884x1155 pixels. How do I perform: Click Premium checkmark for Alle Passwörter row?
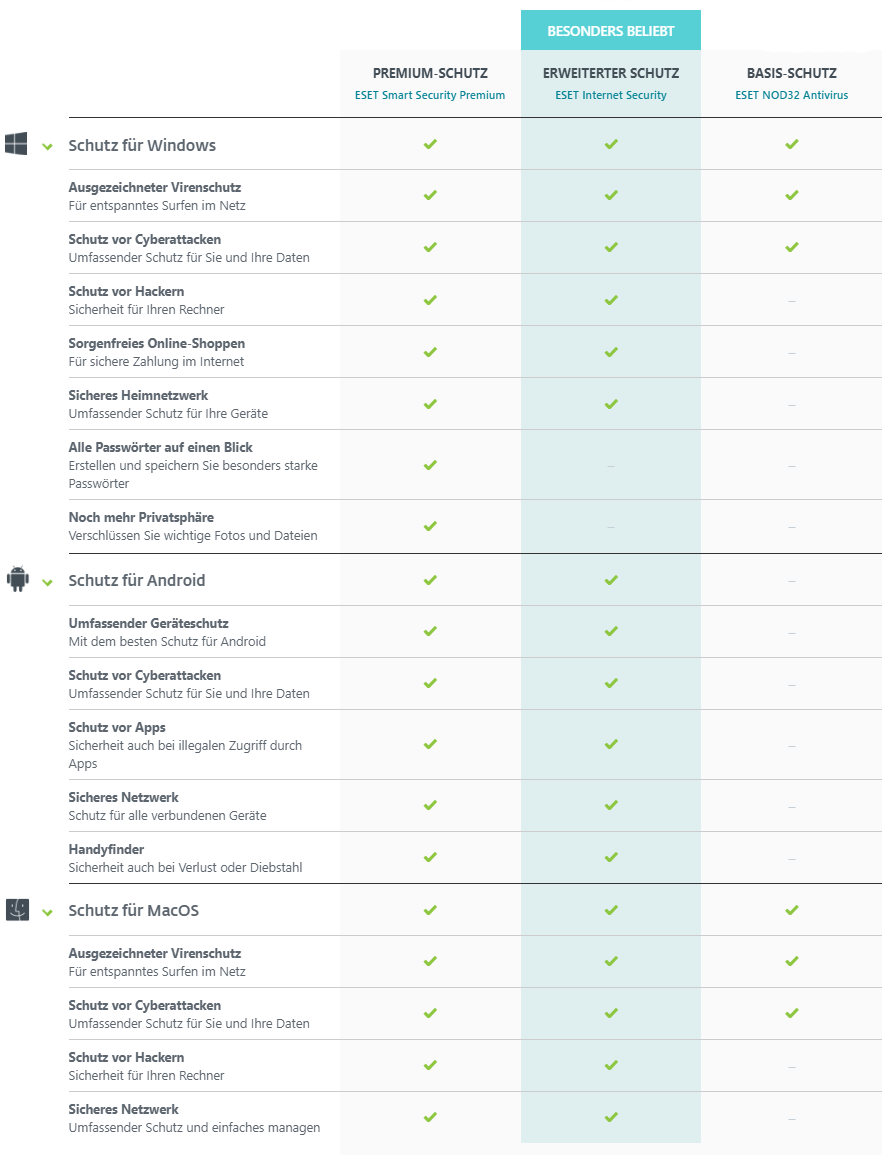click(430, 465)
